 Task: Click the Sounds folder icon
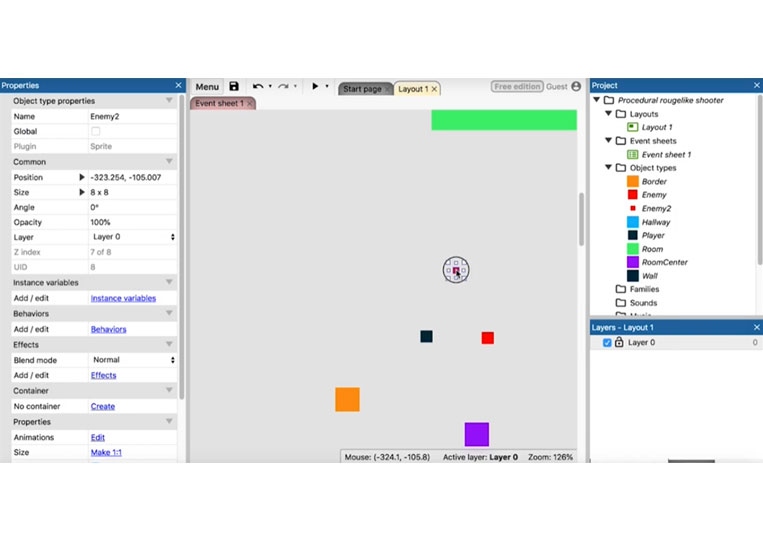click(x=620, y=303)
